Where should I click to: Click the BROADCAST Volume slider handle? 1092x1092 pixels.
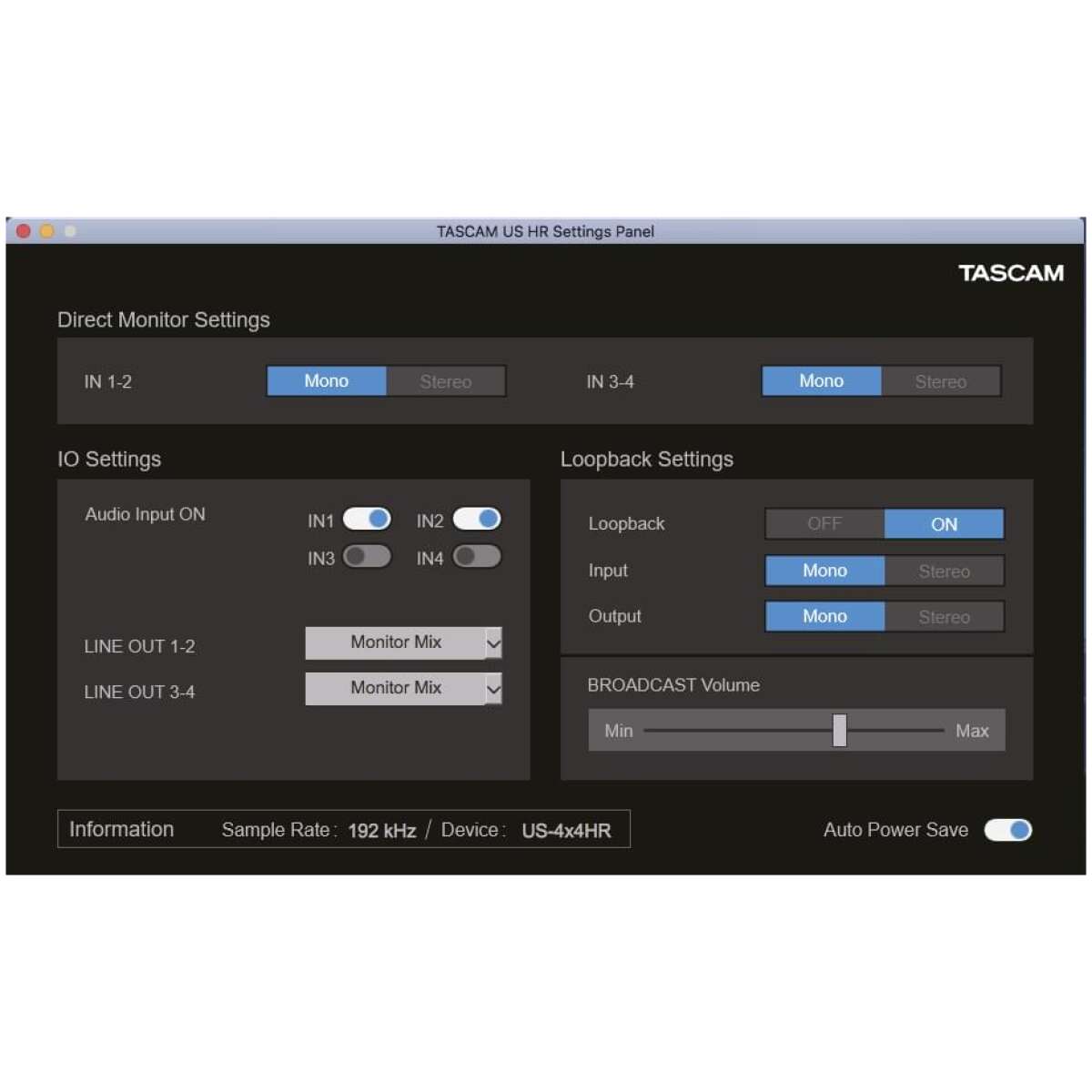tap(840, 730)
